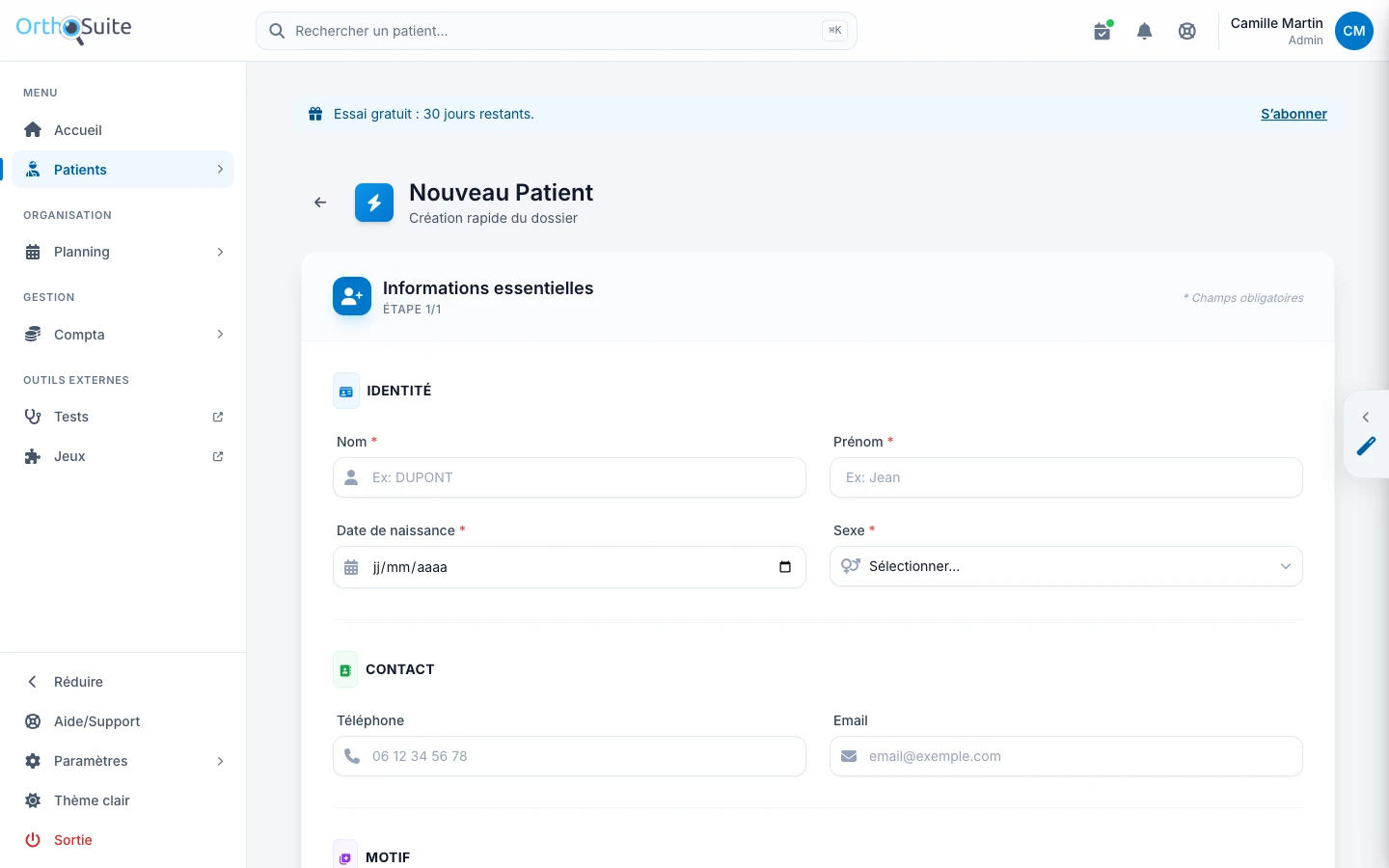Viewport: 1389px width, 868px height.
Task: Open Jeux in the sidebar
Action: pos(123,456)
